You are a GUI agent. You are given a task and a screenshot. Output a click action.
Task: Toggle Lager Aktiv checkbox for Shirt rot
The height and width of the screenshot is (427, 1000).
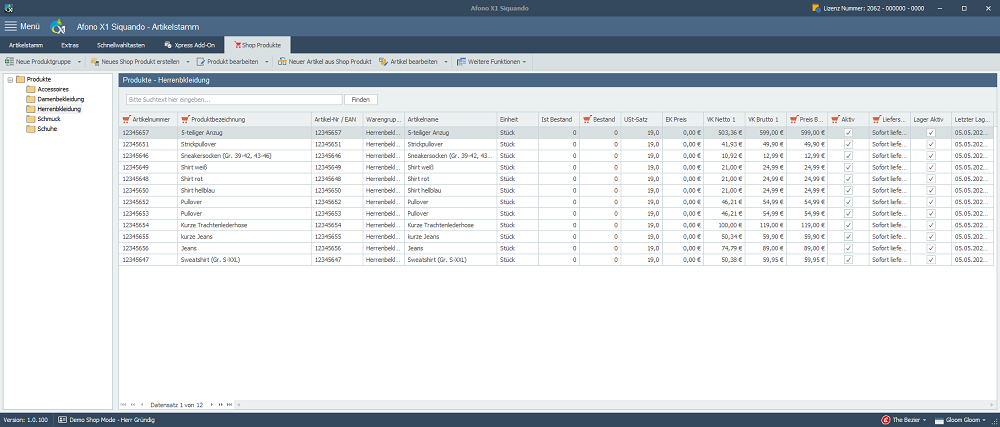tap(930, 178)
